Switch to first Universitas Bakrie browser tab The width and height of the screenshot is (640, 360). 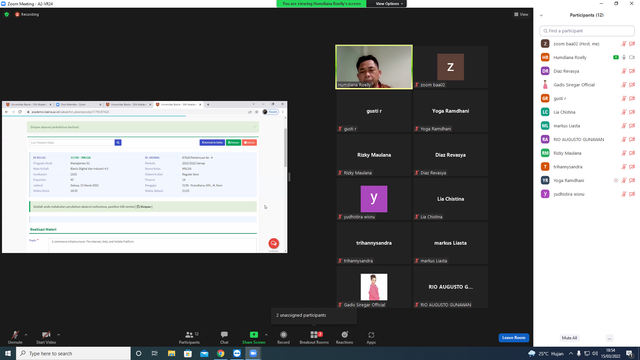point(29,104)
